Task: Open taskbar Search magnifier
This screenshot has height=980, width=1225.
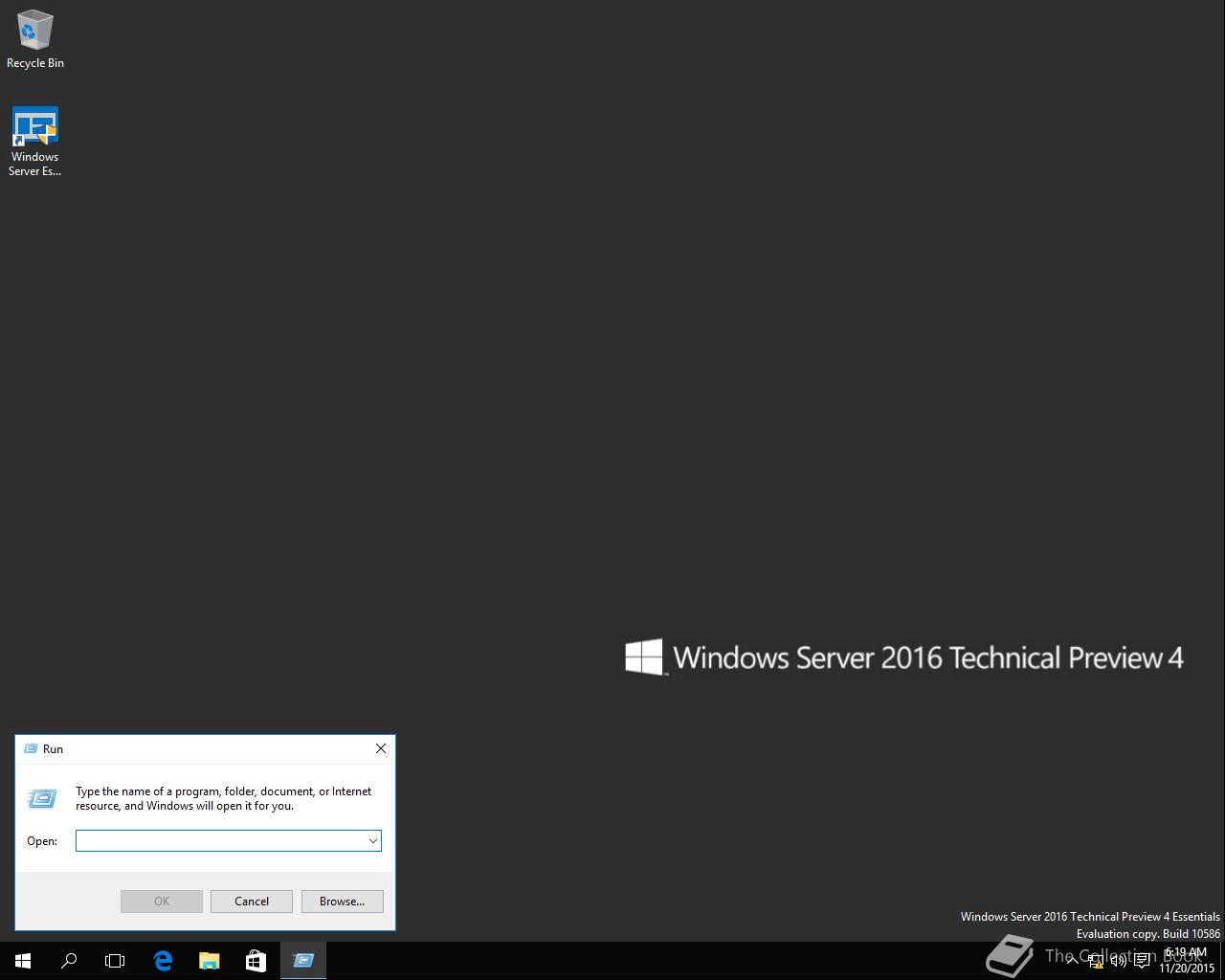Action: [69, 961]
